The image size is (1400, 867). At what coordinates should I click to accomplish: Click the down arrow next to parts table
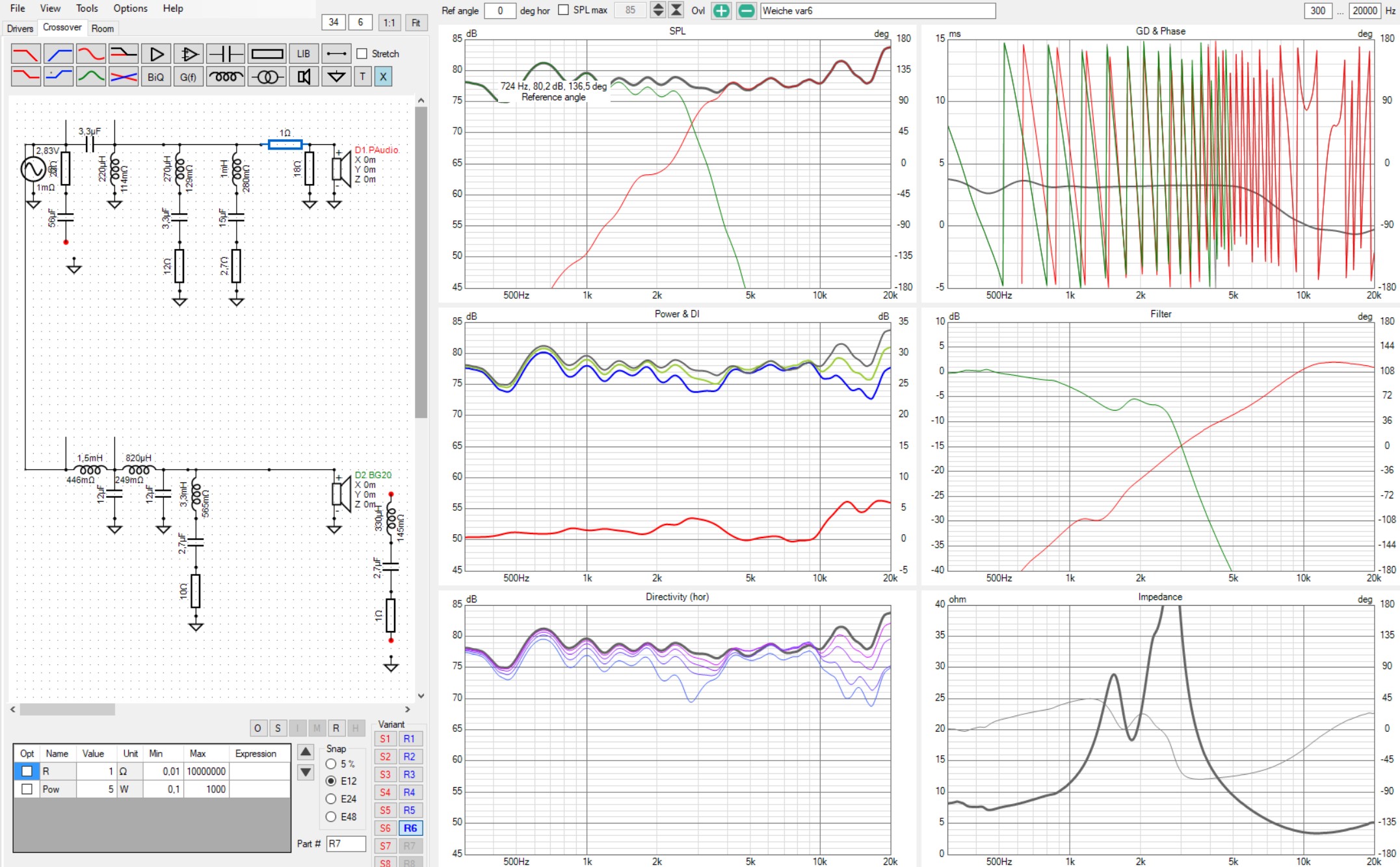[306, 772]
